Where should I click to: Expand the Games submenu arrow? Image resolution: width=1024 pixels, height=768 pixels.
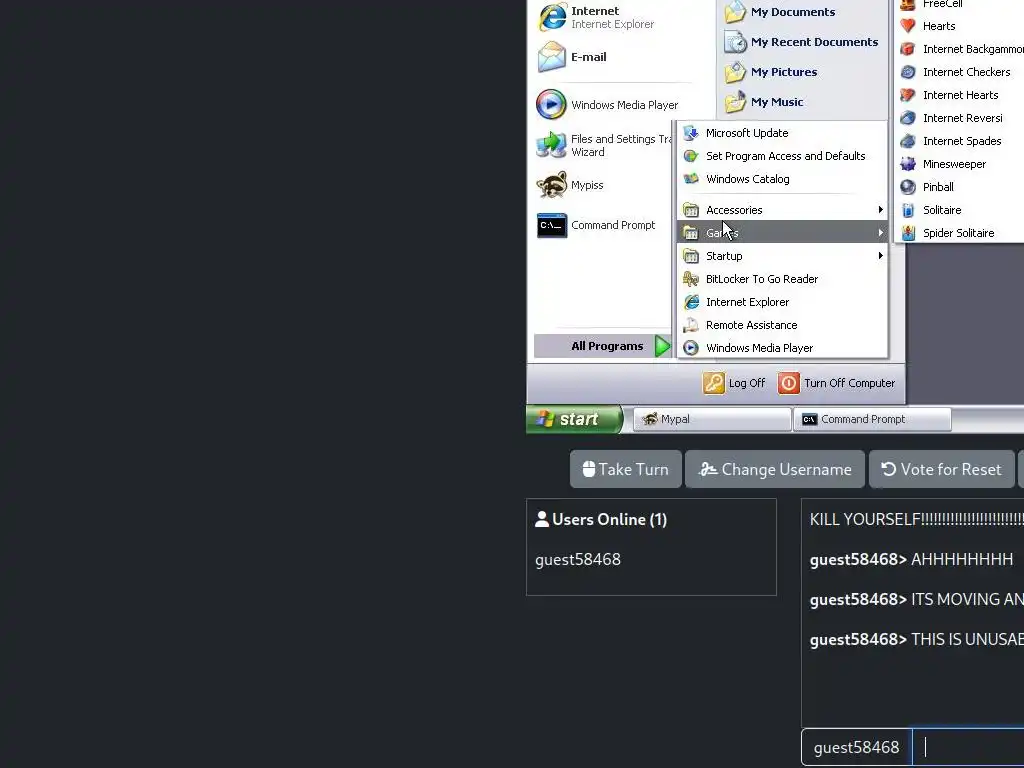(x=880, y=232)
